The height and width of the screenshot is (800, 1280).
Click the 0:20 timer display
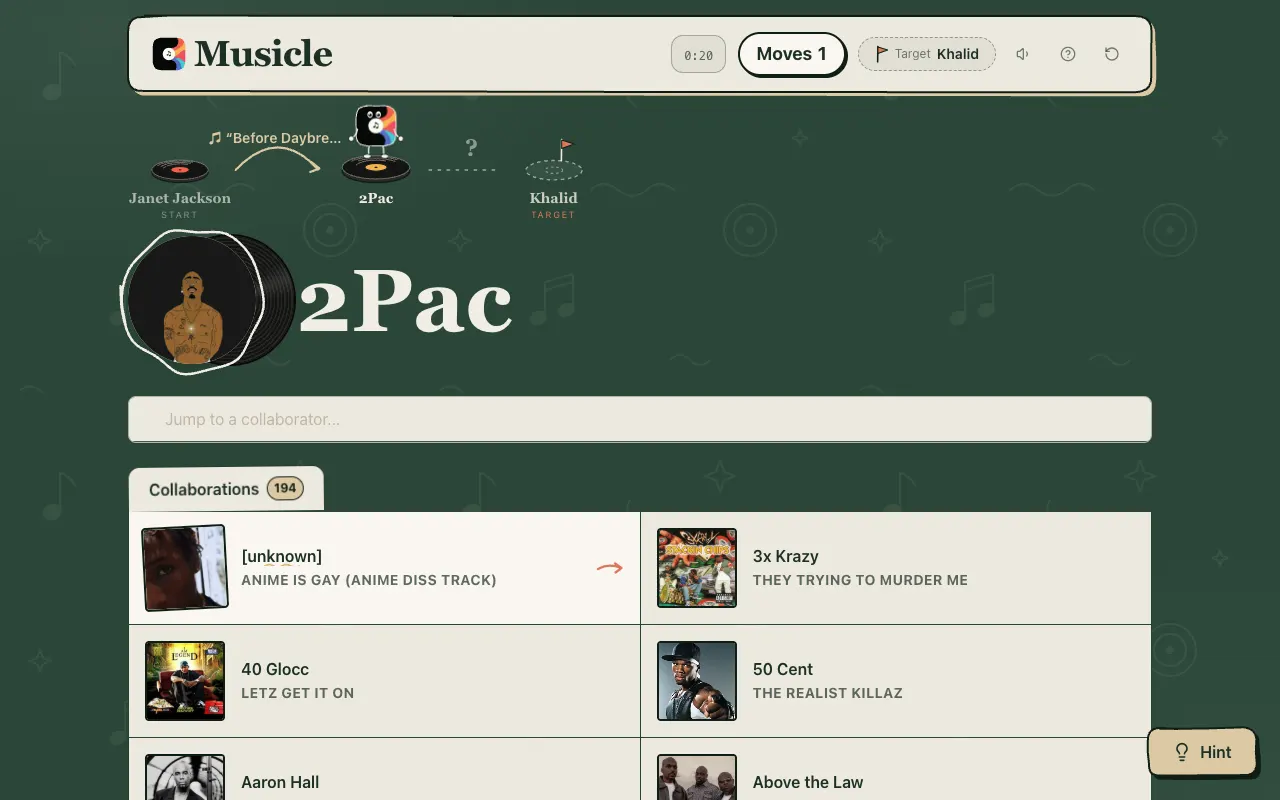(698, 55)
